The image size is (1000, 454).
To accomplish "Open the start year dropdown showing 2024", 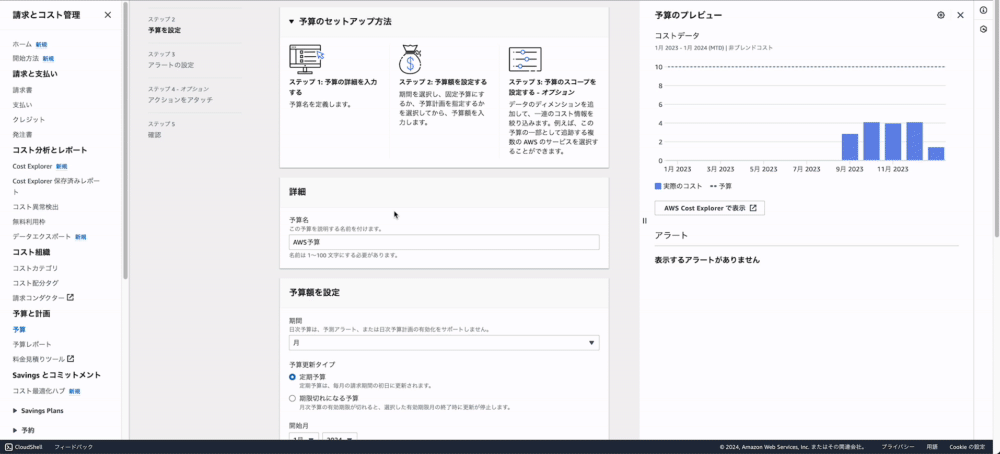I will pyautogui.click(x=339, y=437).
